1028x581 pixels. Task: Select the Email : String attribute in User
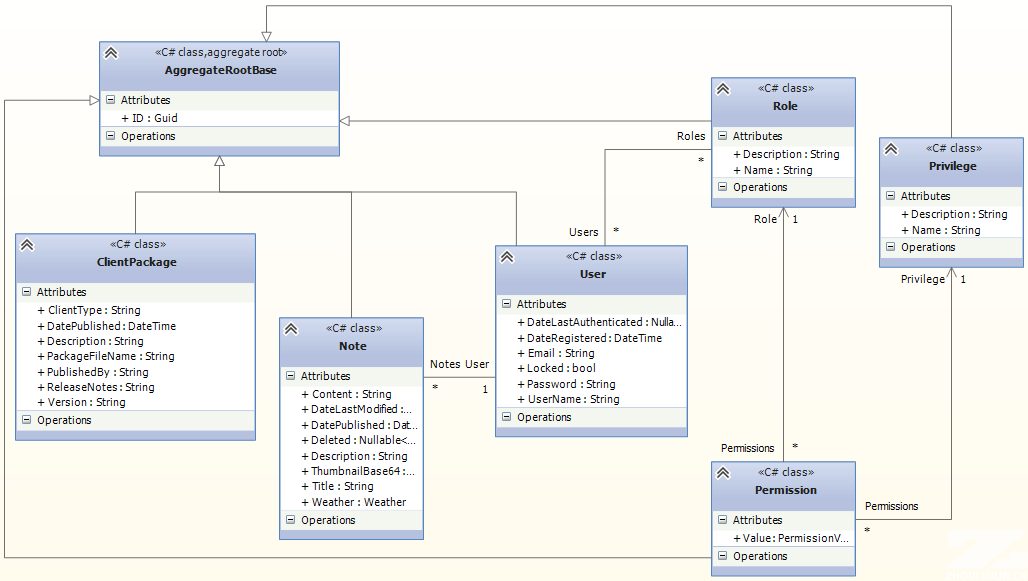tap(560, 353)
